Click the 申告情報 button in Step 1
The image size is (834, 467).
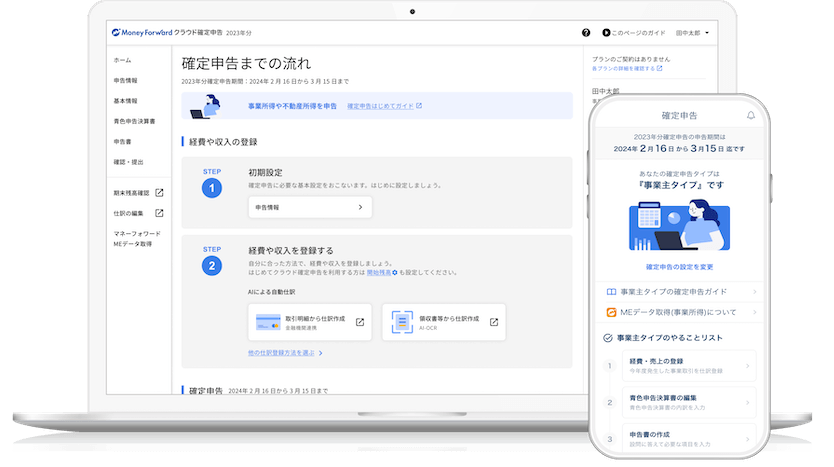coord(310,207)
